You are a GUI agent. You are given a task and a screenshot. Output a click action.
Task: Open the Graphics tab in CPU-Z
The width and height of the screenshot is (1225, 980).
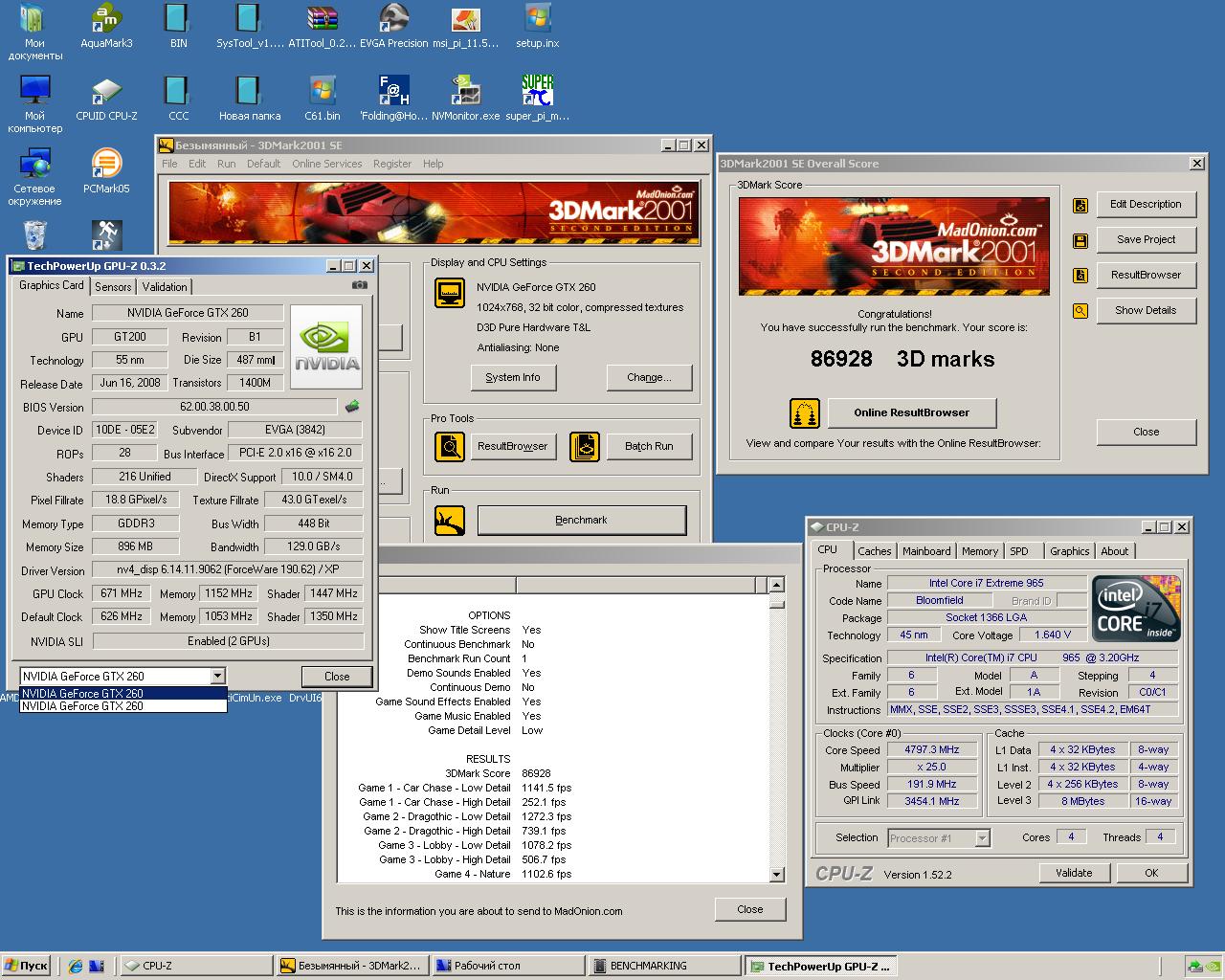(1069, 551)
